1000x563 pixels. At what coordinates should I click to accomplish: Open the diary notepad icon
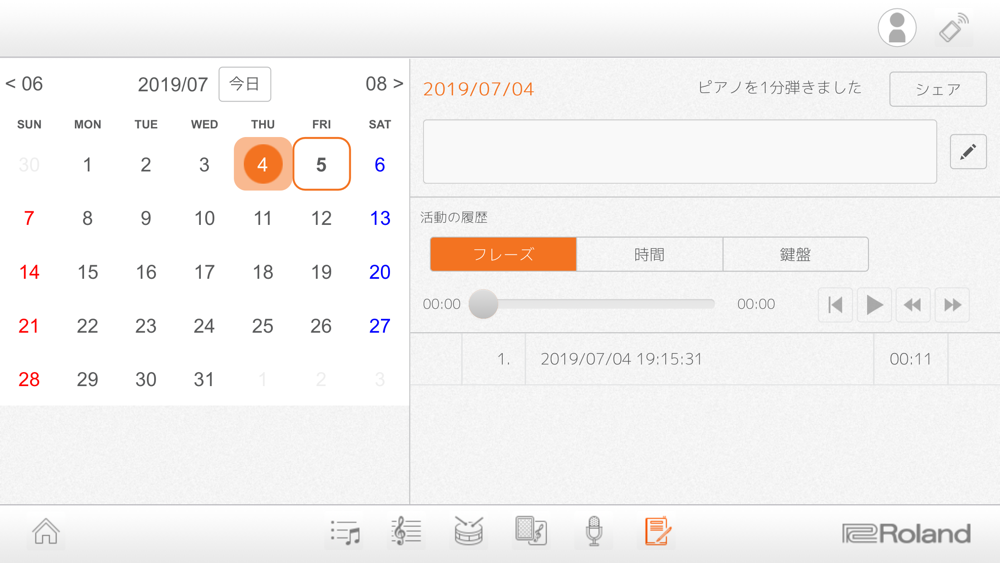point(657,532)
